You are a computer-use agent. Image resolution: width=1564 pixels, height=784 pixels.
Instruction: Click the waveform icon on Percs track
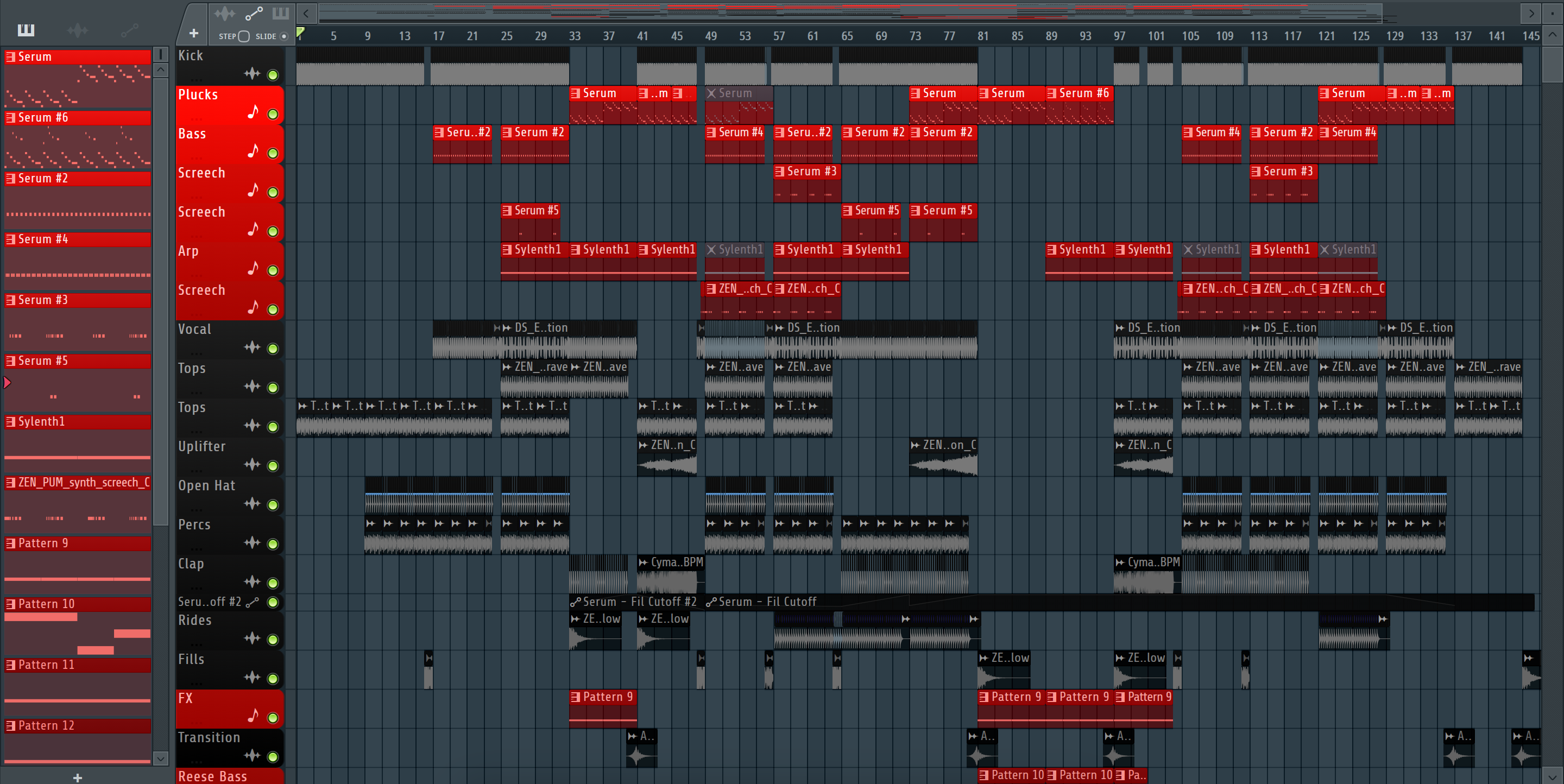[x=252, y=543]
